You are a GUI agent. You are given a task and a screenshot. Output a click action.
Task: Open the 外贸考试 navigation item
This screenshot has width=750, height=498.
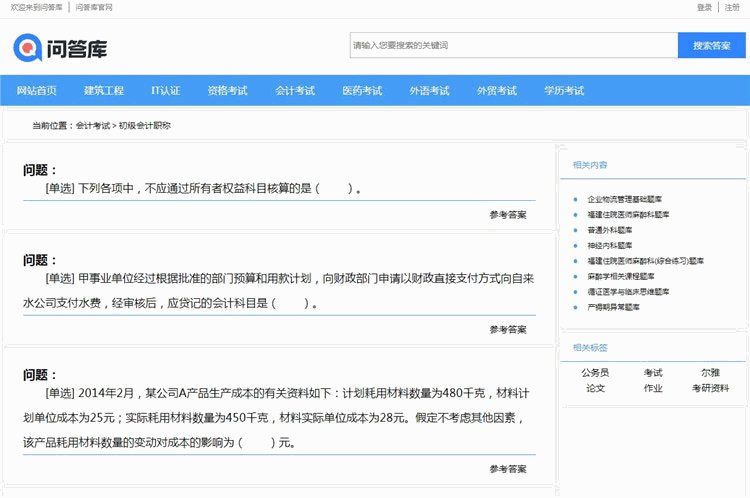click(x=497, y=90)
